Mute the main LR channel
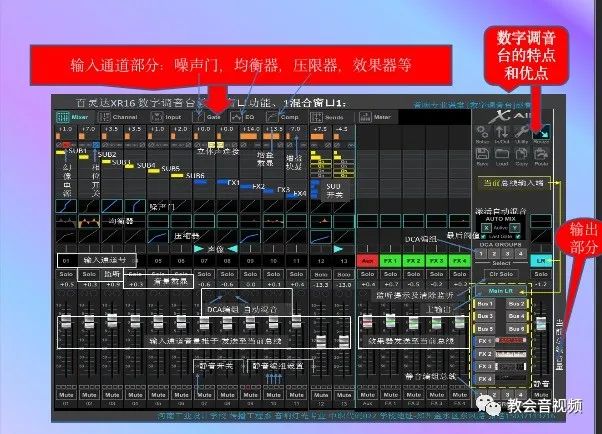This screenshot has height=434, width=602. click(541, 395)
